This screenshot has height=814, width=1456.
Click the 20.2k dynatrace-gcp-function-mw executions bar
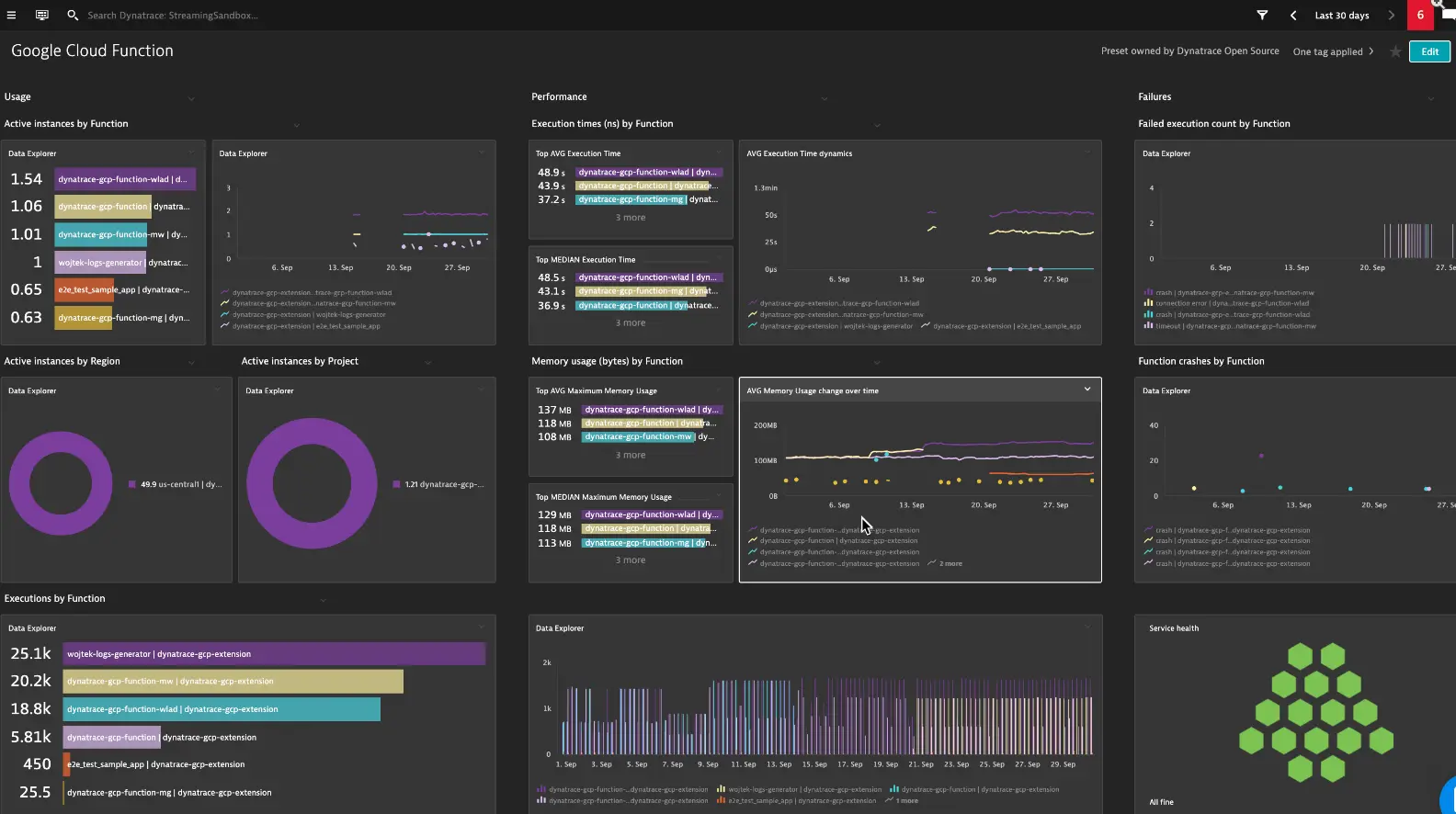233,682
